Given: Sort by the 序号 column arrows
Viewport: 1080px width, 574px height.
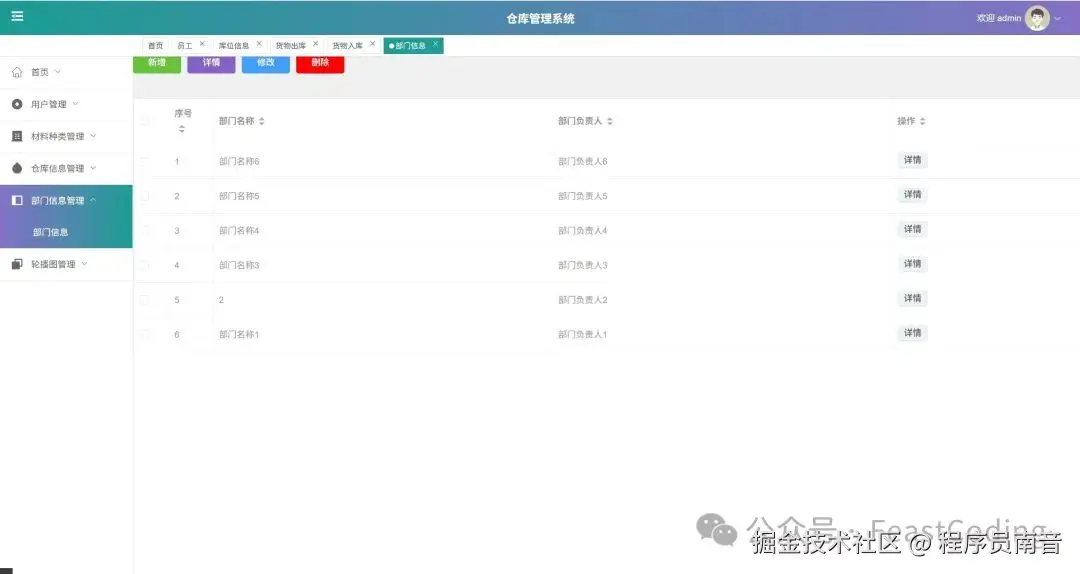Looking at the screenshot, I should [x=182, y=129].
